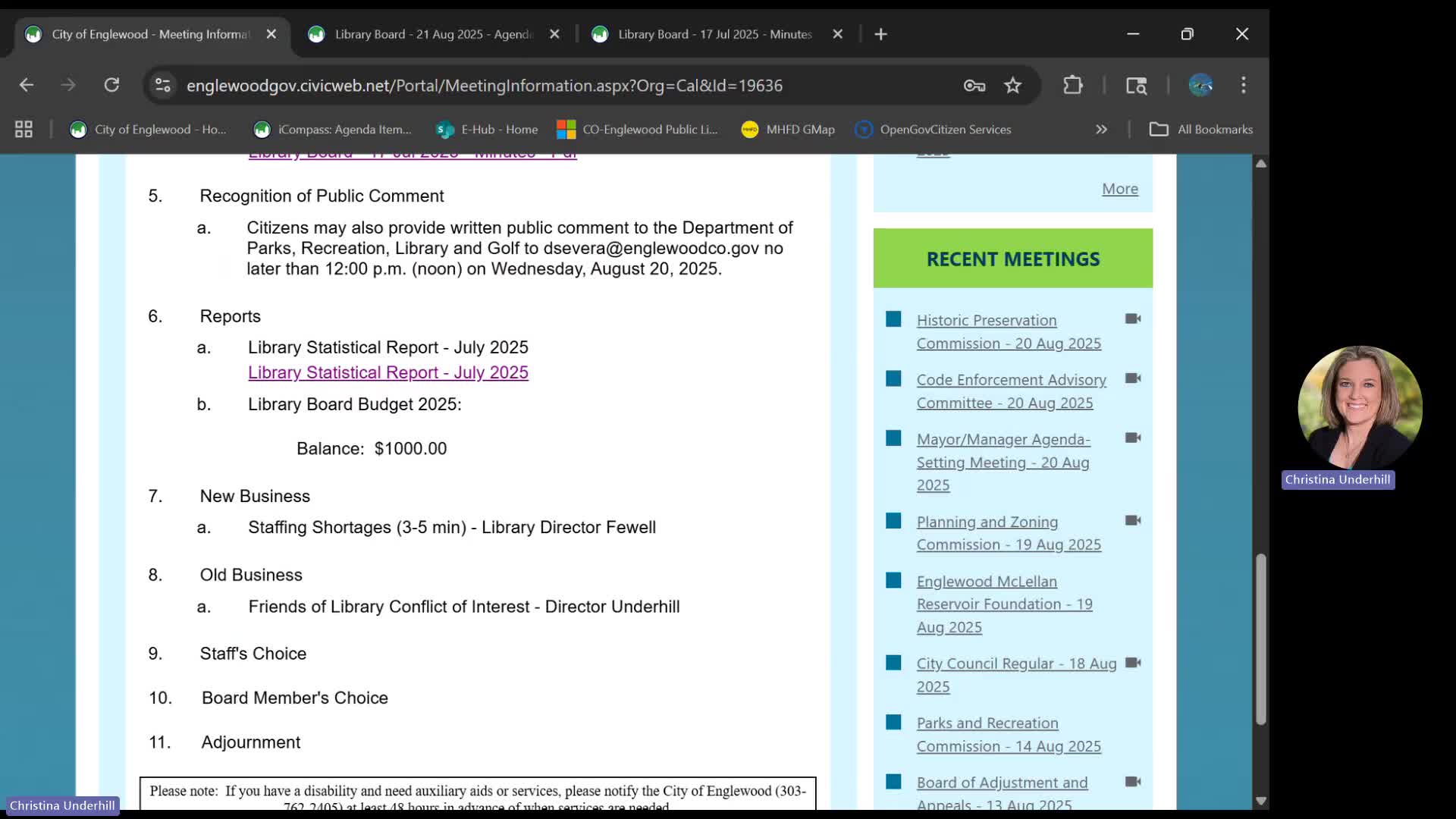Click the page scrollbar down arrow
The height and width of the screenshot is (819, 1456).
point(1261,801)
